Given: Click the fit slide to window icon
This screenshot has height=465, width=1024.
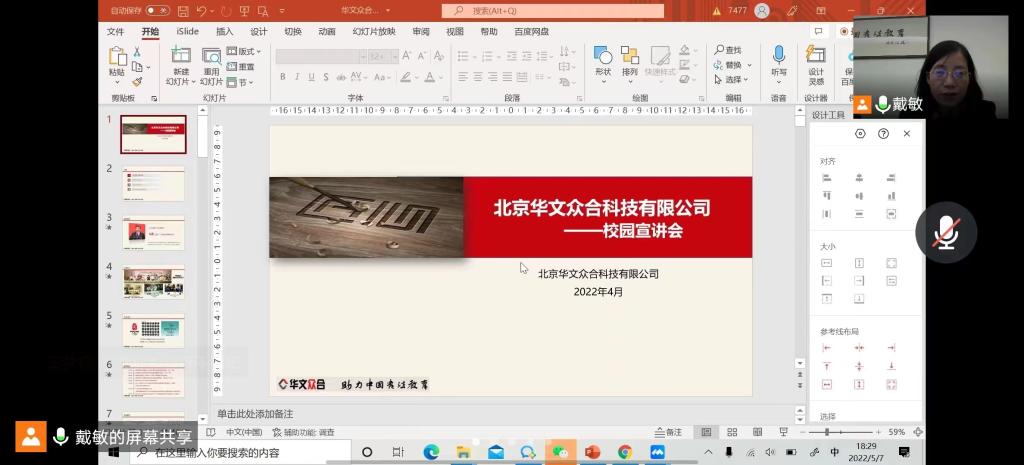Looking at the screenshot, I should coord(918,432).
